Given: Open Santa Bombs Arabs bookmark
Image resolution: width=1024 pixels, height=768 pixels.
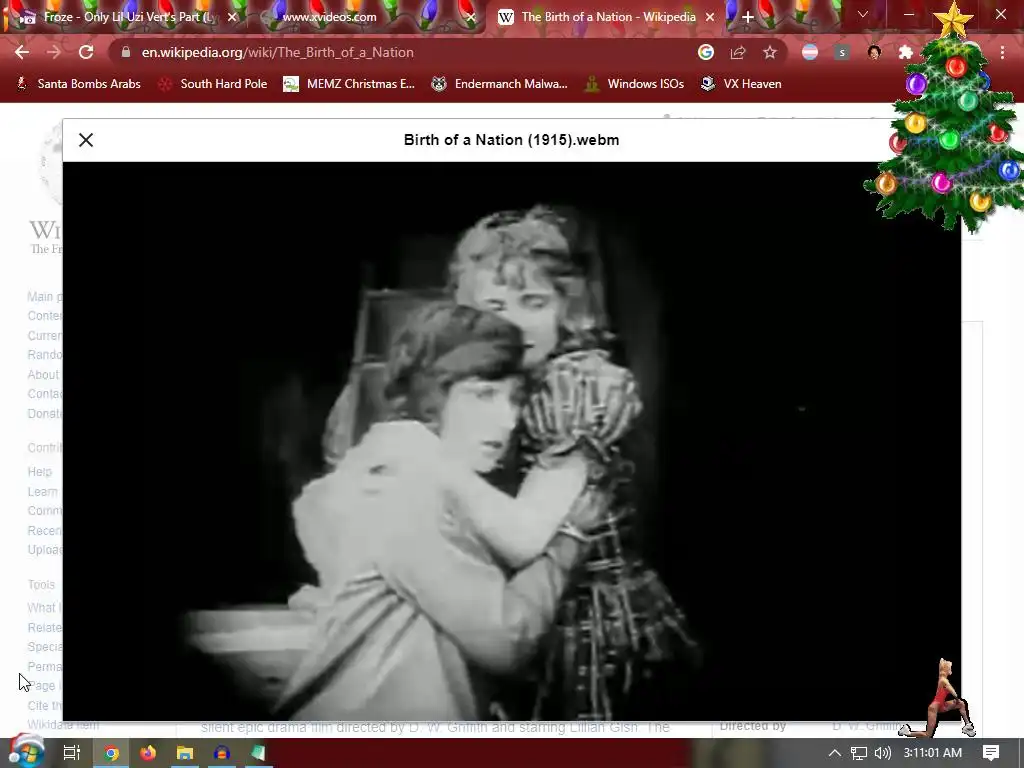Looking at the screenshot, I should 78,84.
